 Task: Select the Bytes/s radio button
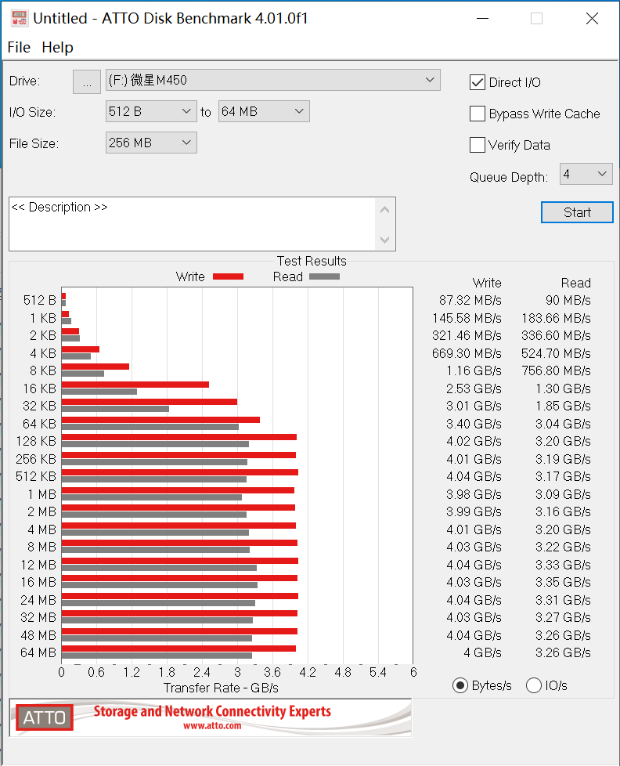tap(460, 685)
